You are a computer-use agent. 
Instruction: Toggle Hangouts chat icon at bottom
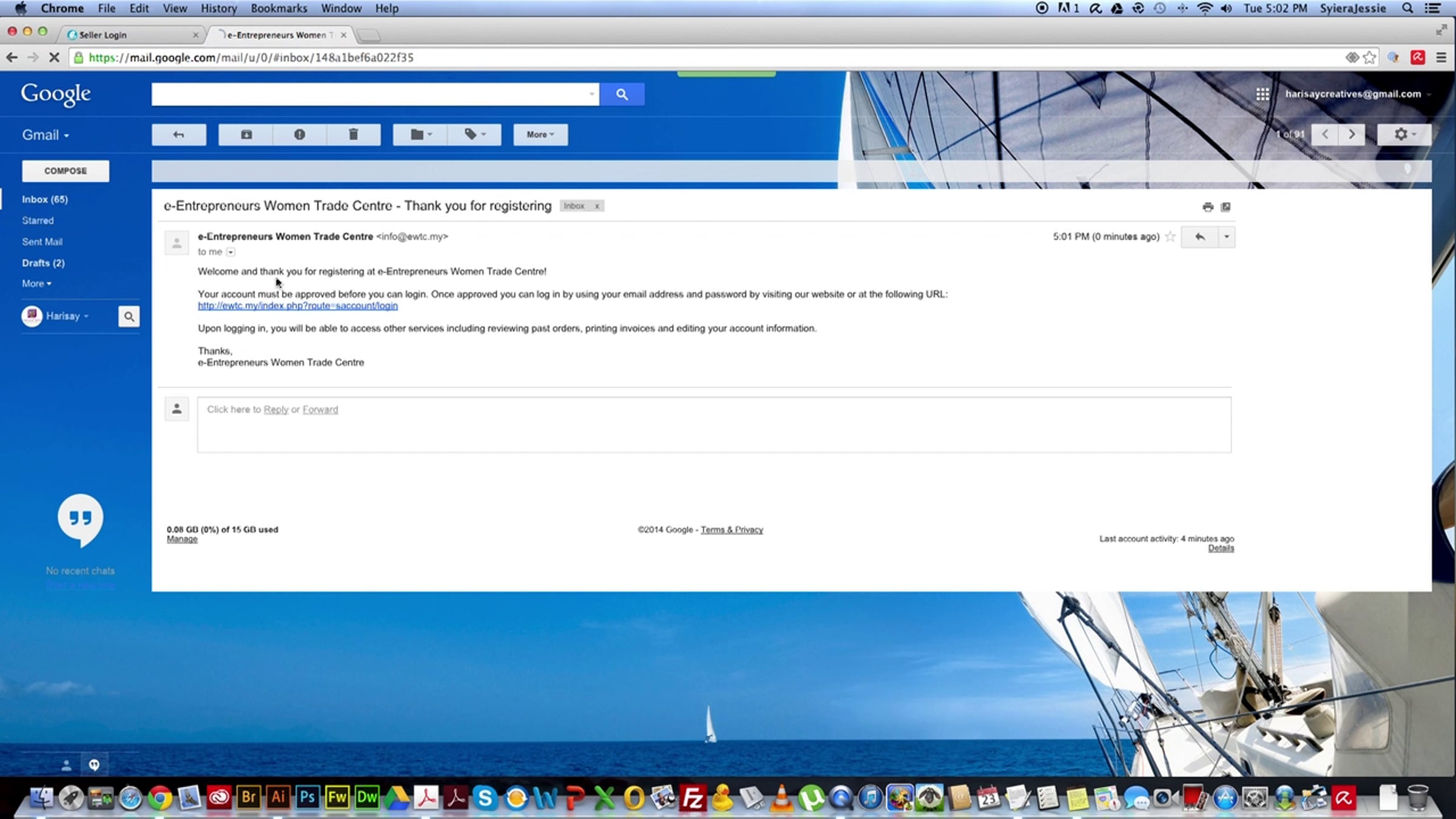point(94,765)
